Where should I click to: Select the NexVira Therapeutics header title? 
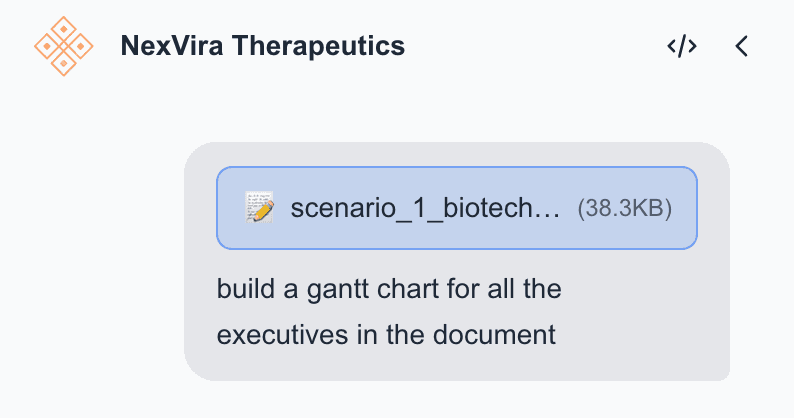262,46
